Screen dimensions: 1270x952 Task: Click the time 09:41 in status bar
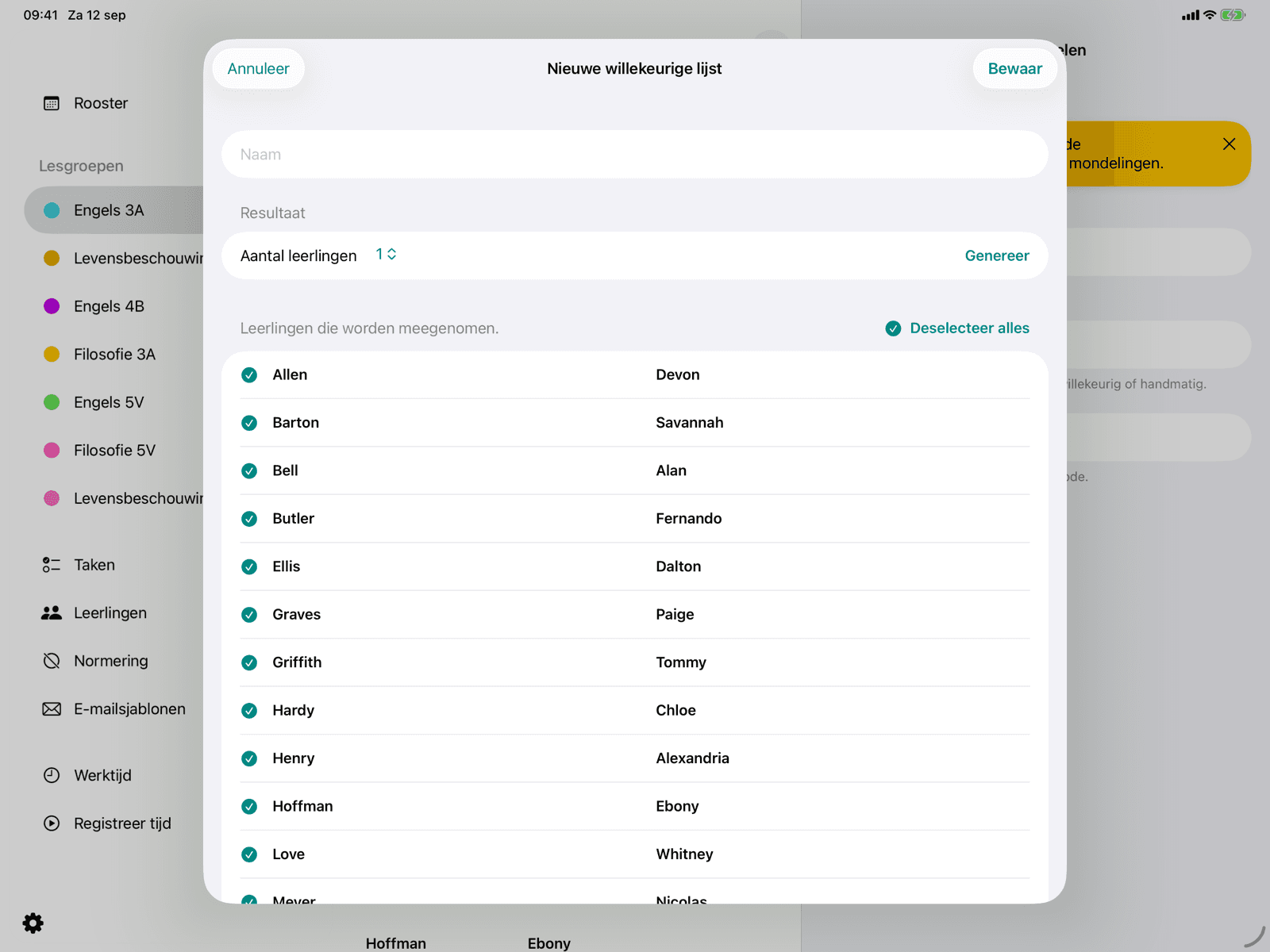[40, 15]
